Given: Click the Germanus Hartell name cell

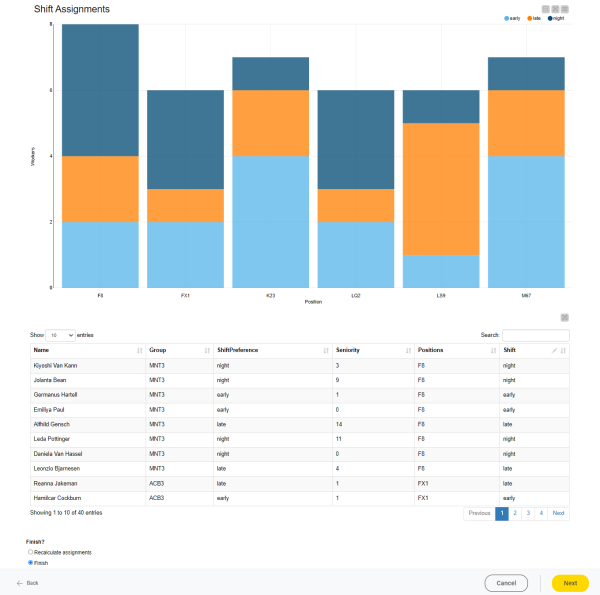Looking at the screenshot, I should click(x=88, y=395).
